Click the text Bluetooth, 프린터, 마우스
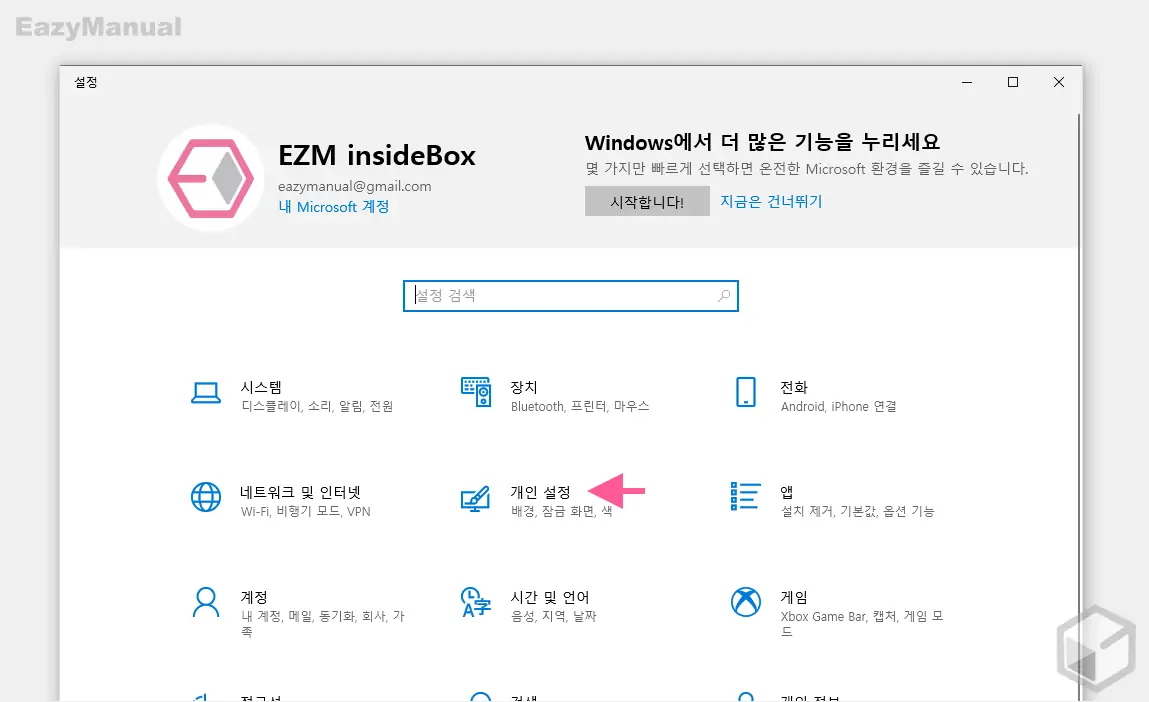Screen dimensions: 1149x702 coord(580,406)
